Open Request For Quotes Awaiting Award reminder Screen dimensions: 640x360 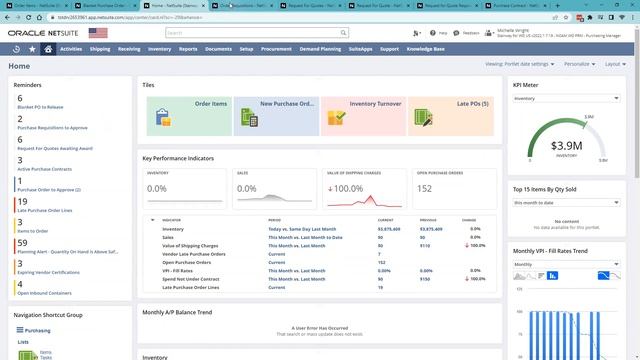click(x=55, y=149)
